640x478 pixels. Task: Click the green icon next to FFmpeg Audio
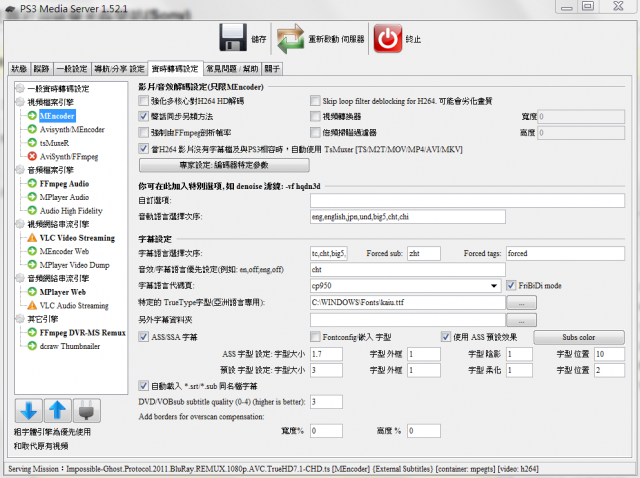click(x=32, y=184)
